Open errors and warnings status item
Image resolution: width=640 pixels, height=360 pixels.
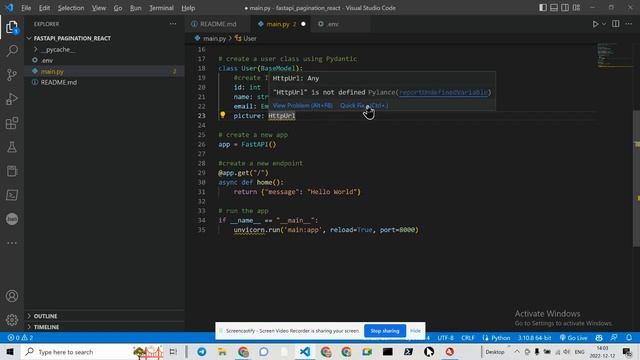(20, 338)
